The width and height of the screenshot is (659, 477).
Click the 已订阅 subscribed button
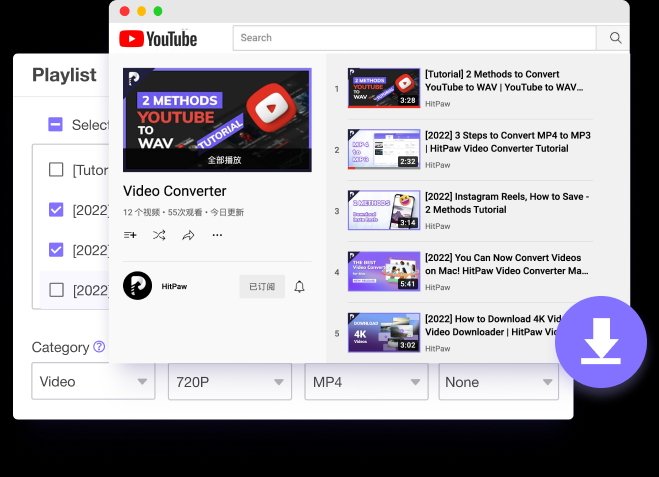pyautogui.click(x=262, y=287)
